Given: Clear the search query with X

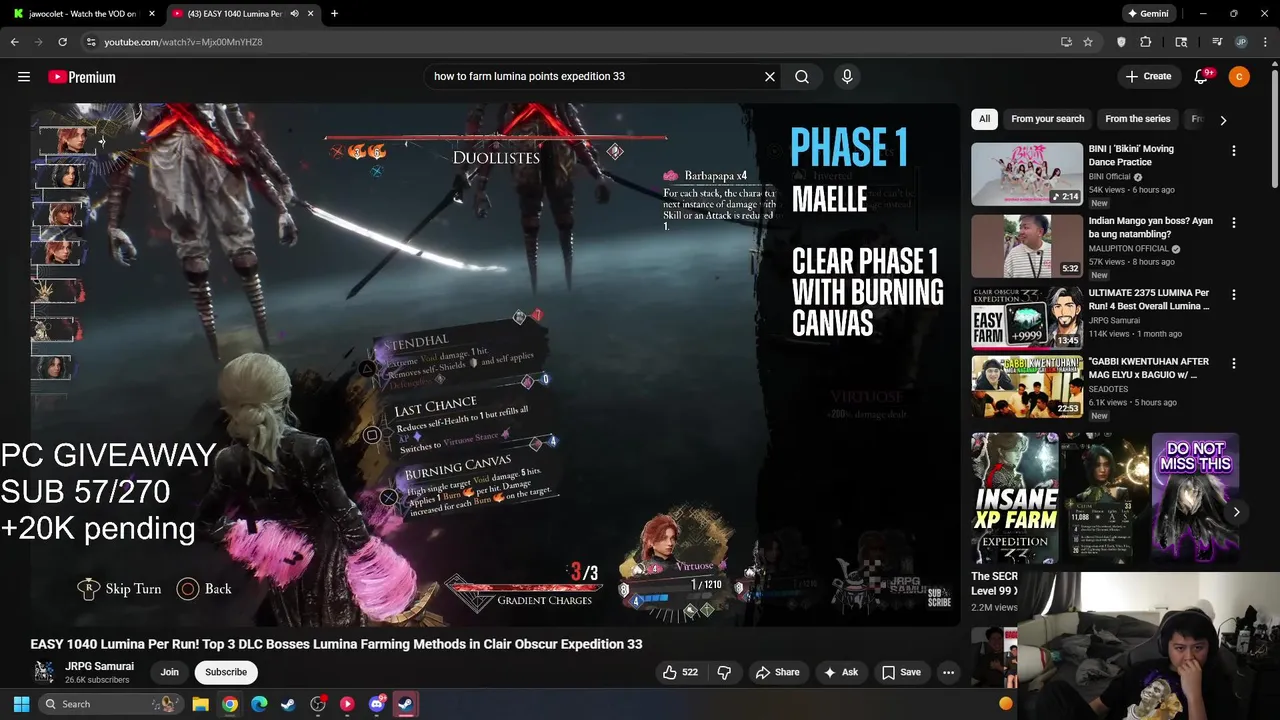Looking at the screenshot, I should point(770,76).
